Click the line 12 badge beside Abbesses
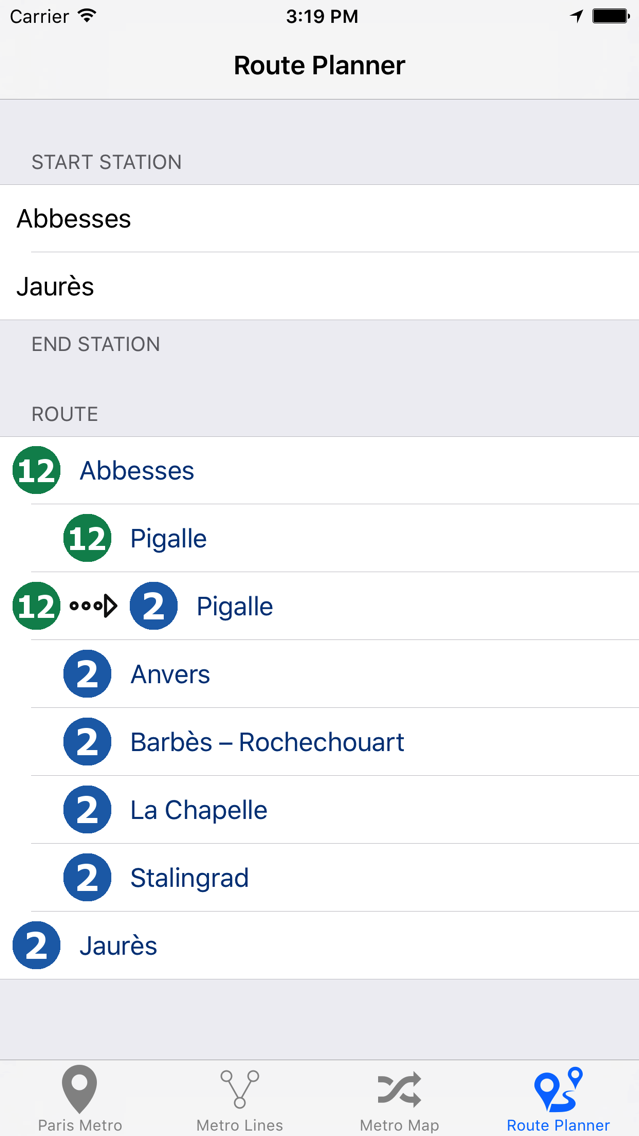The width and height of the screenshot is (639, 1136). pos(37,471)
